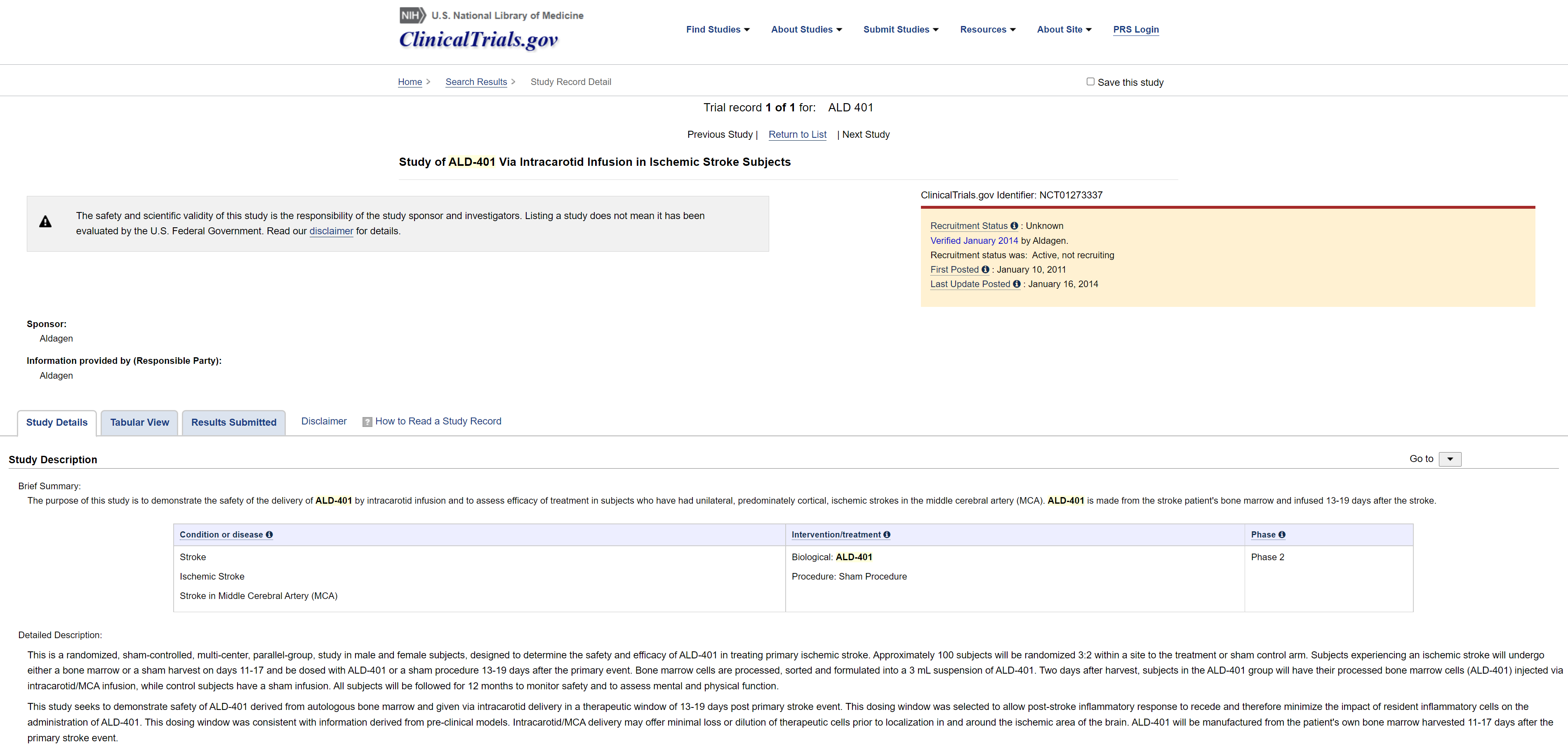Image resolution: width=1568 pixels, height=745 pixels.
Task: Click the warning triangle icon in disclaimer box
Action: (x=46, y=222)
